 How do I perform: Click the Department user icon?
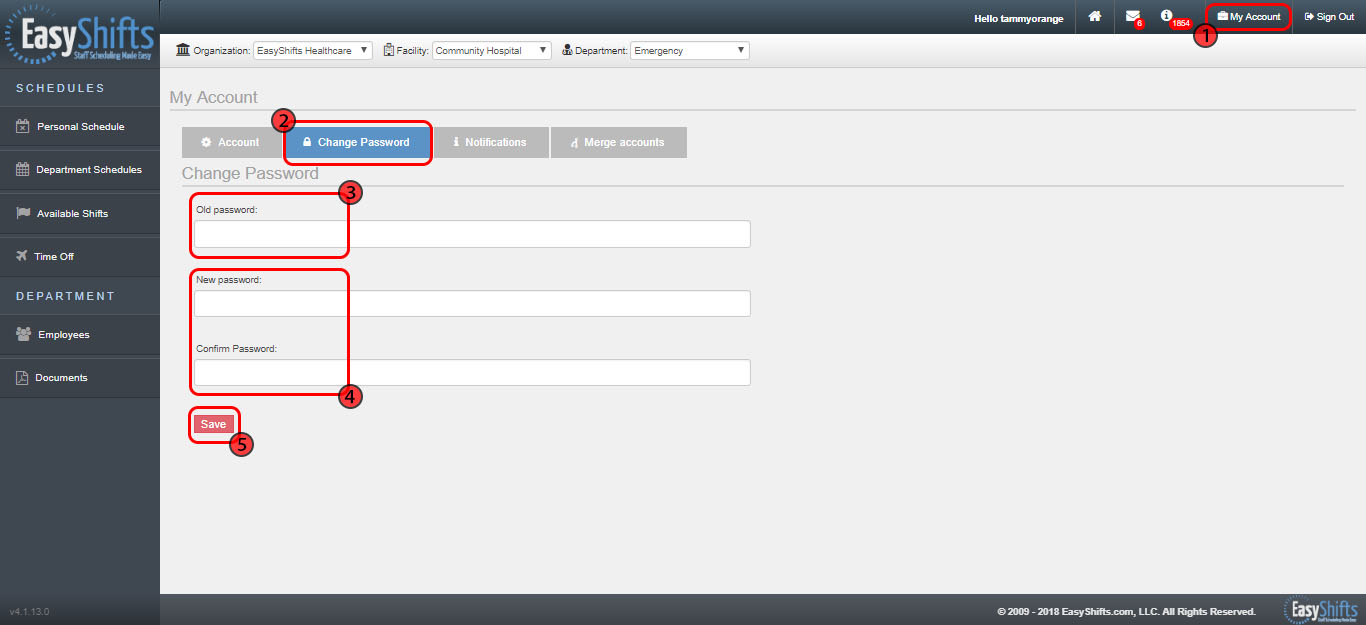[x=567, y=50]
